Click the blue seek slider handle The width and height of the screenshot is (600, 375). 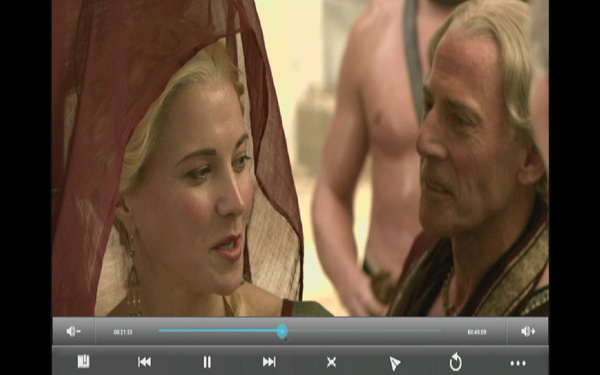pyautogui.click(x=282, y=331)
